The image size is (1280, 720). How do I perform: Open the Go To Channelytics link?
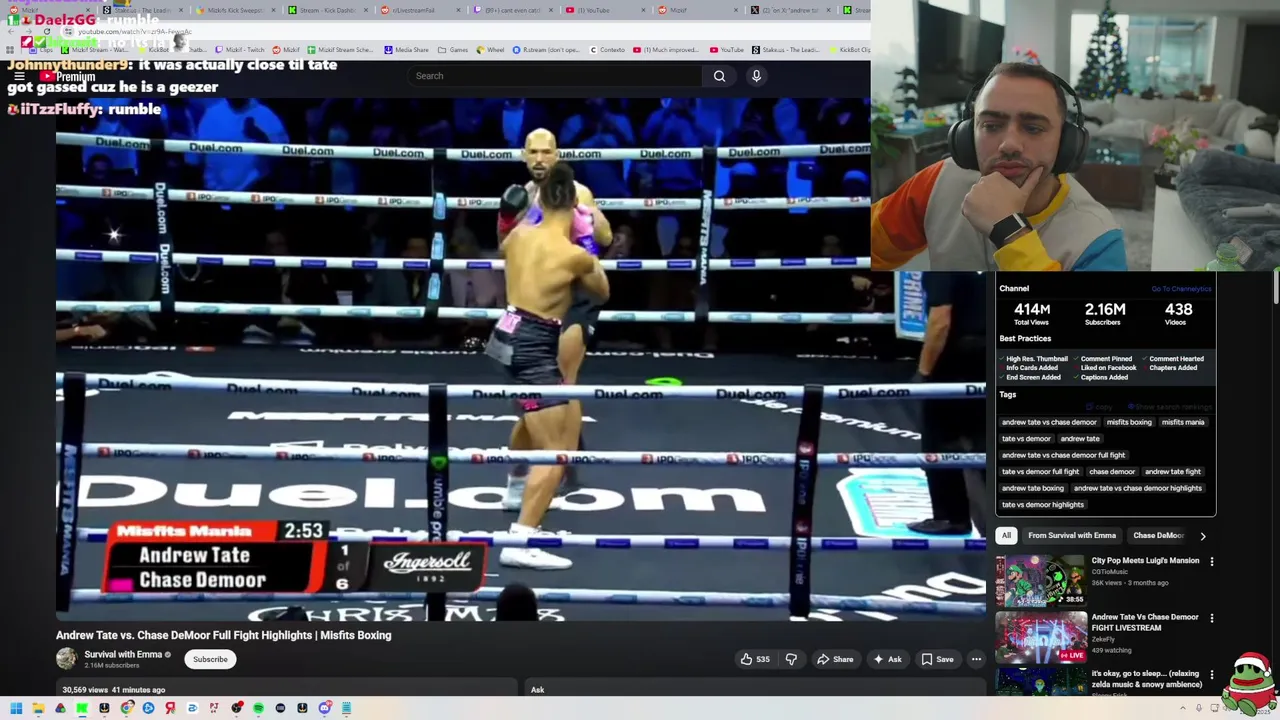[1181, 289]
